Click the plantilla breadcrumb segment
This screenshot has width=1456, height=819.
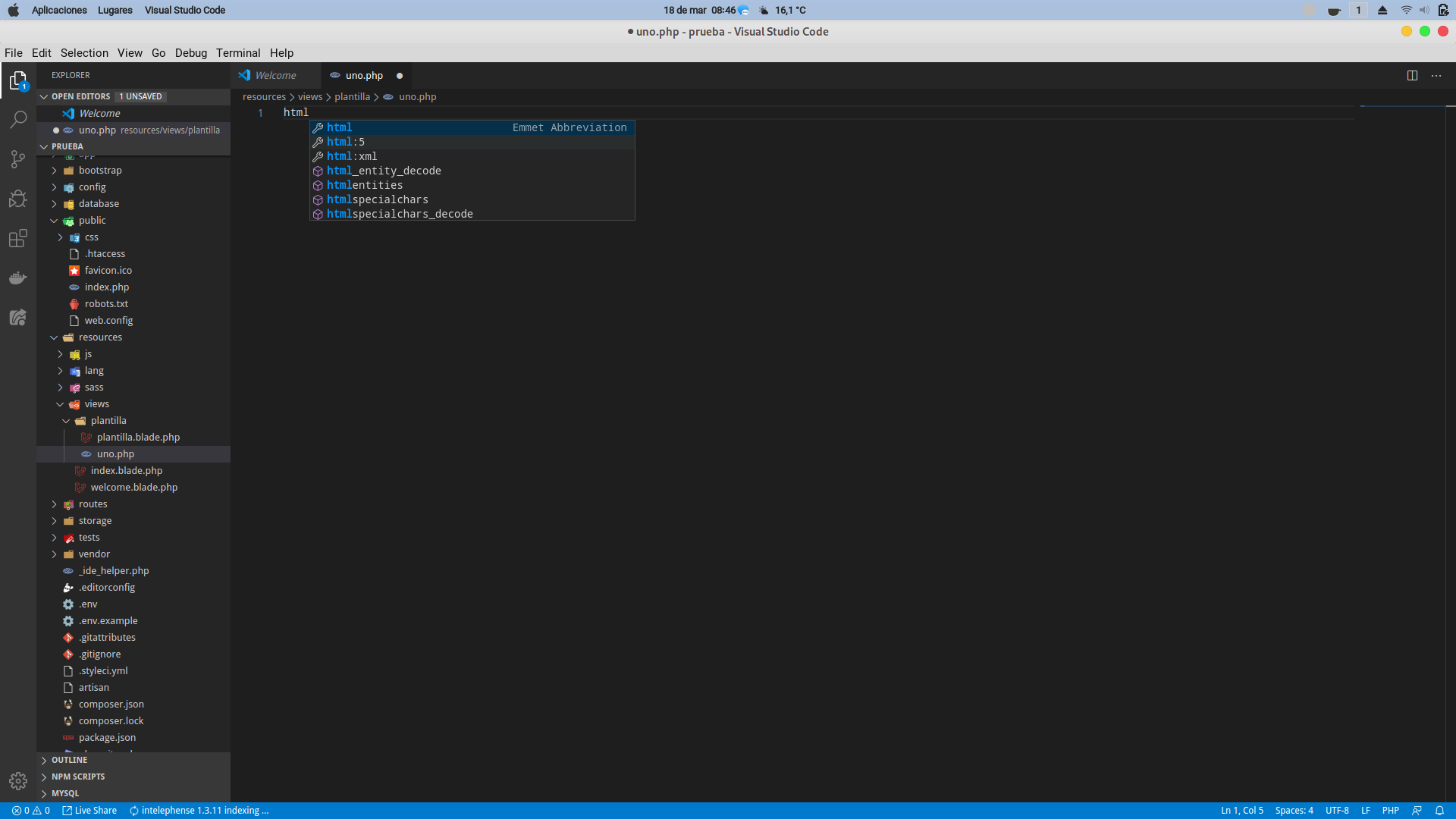point(353,97)
